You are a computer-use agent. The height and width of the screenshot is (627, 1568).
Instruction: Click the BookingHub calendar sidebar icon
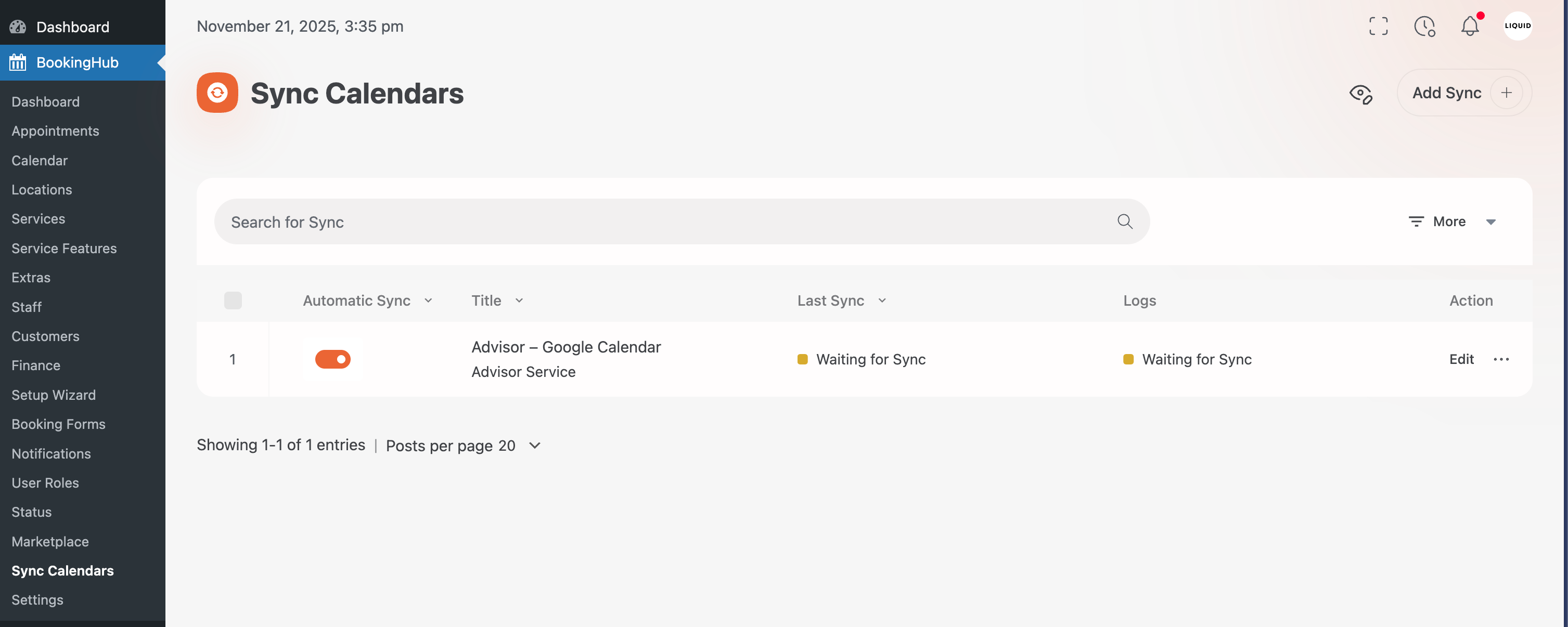coord(18,62)
